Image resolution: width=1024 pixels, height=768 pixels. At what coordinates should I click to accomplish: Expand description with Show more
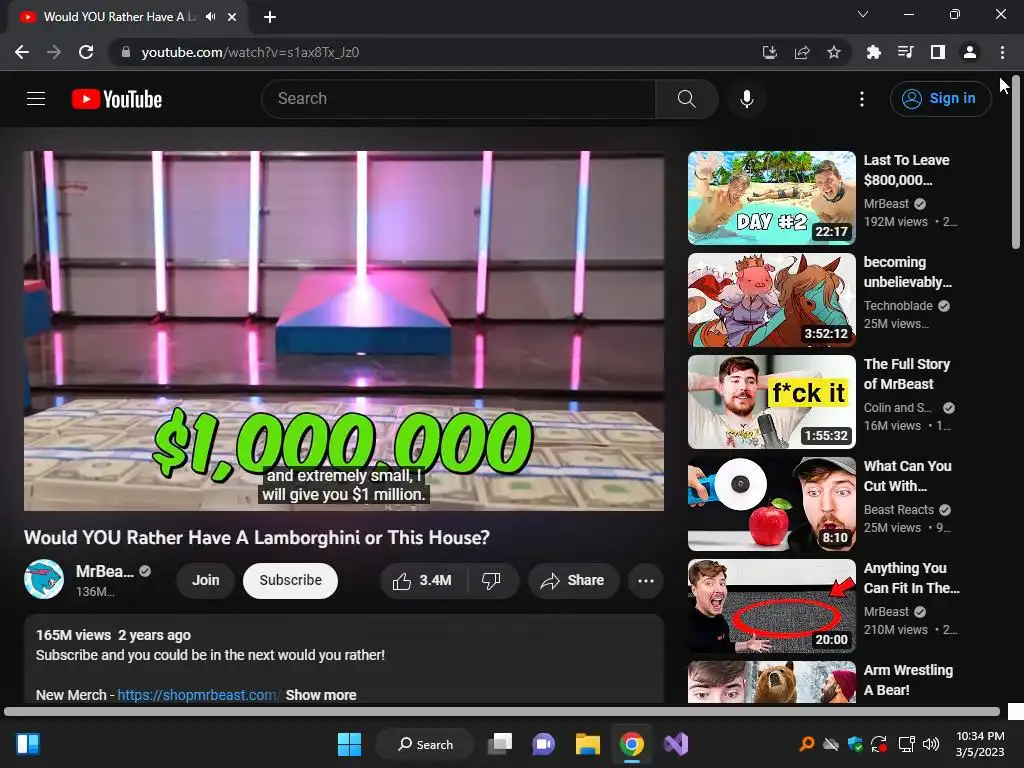click(321, 695)
